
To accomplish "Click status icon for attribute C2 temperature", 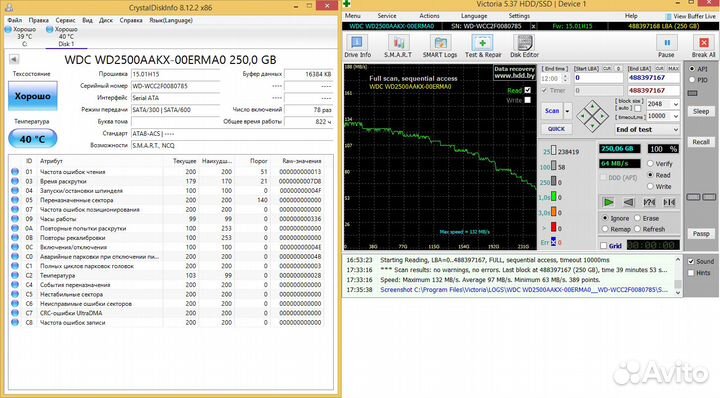I will pos(15,275).
